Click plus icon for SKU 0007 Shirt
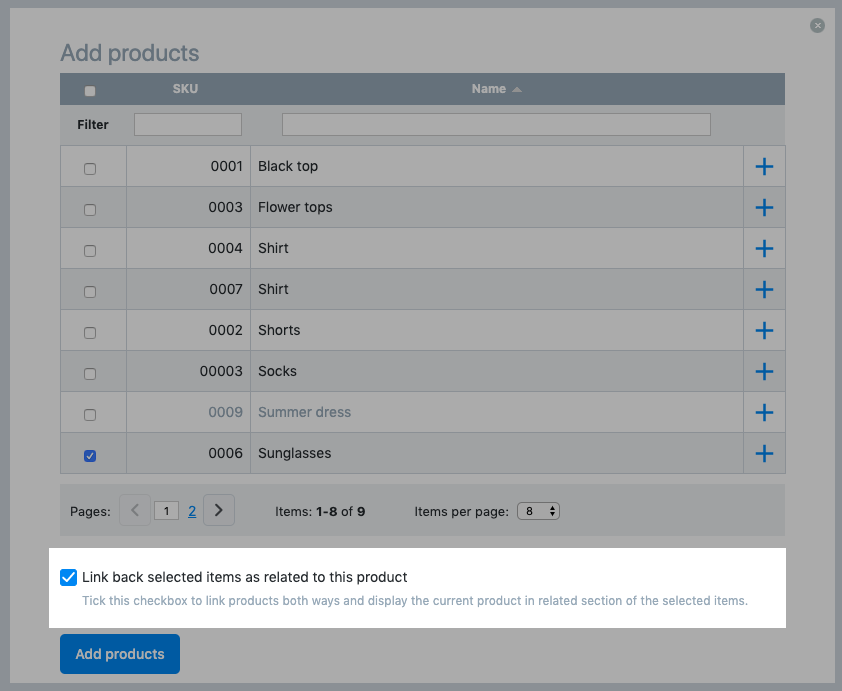Screen dimensions: 842x691 [x=764, y=289]
